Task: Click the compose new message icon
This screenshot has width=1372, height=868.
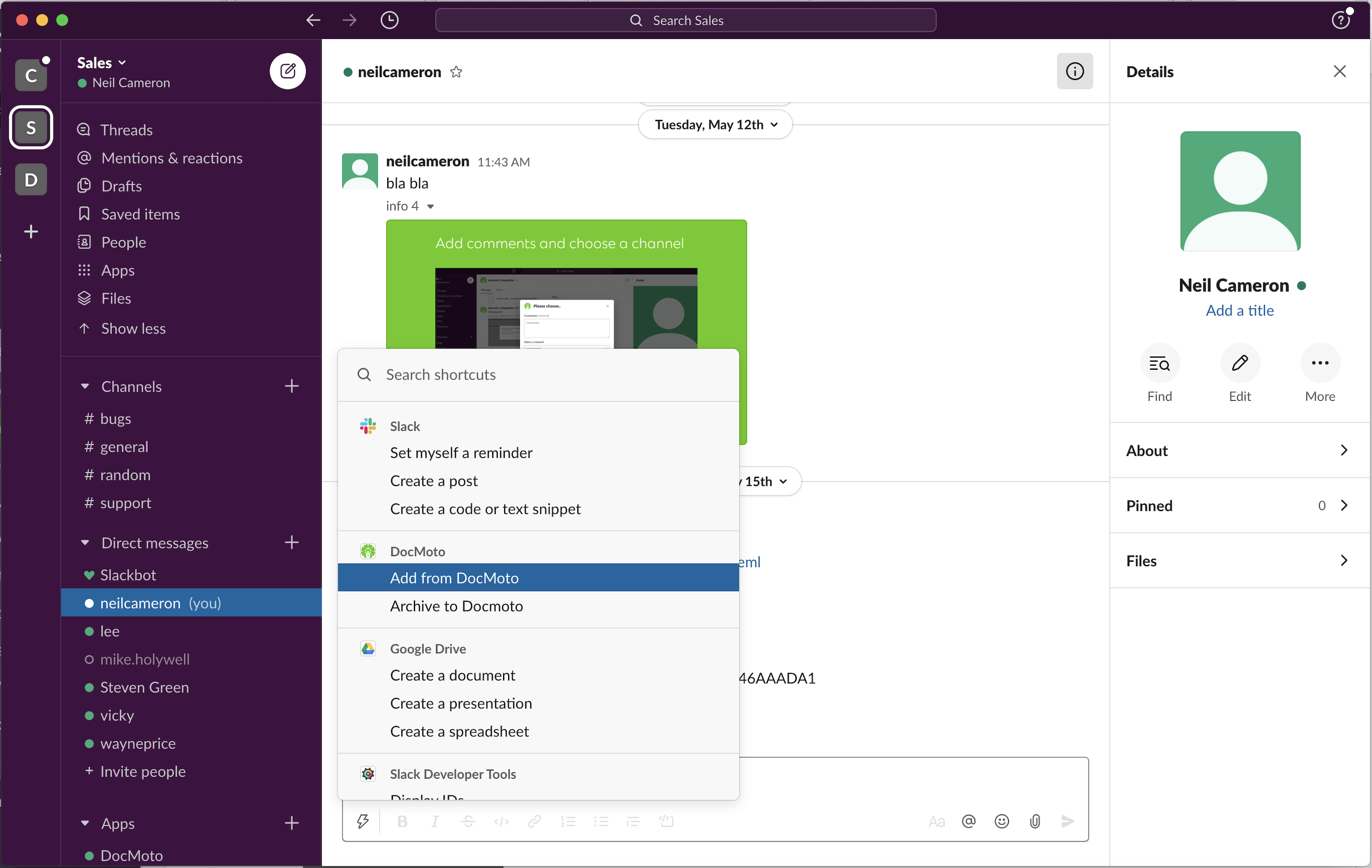Action: point(288,71)
